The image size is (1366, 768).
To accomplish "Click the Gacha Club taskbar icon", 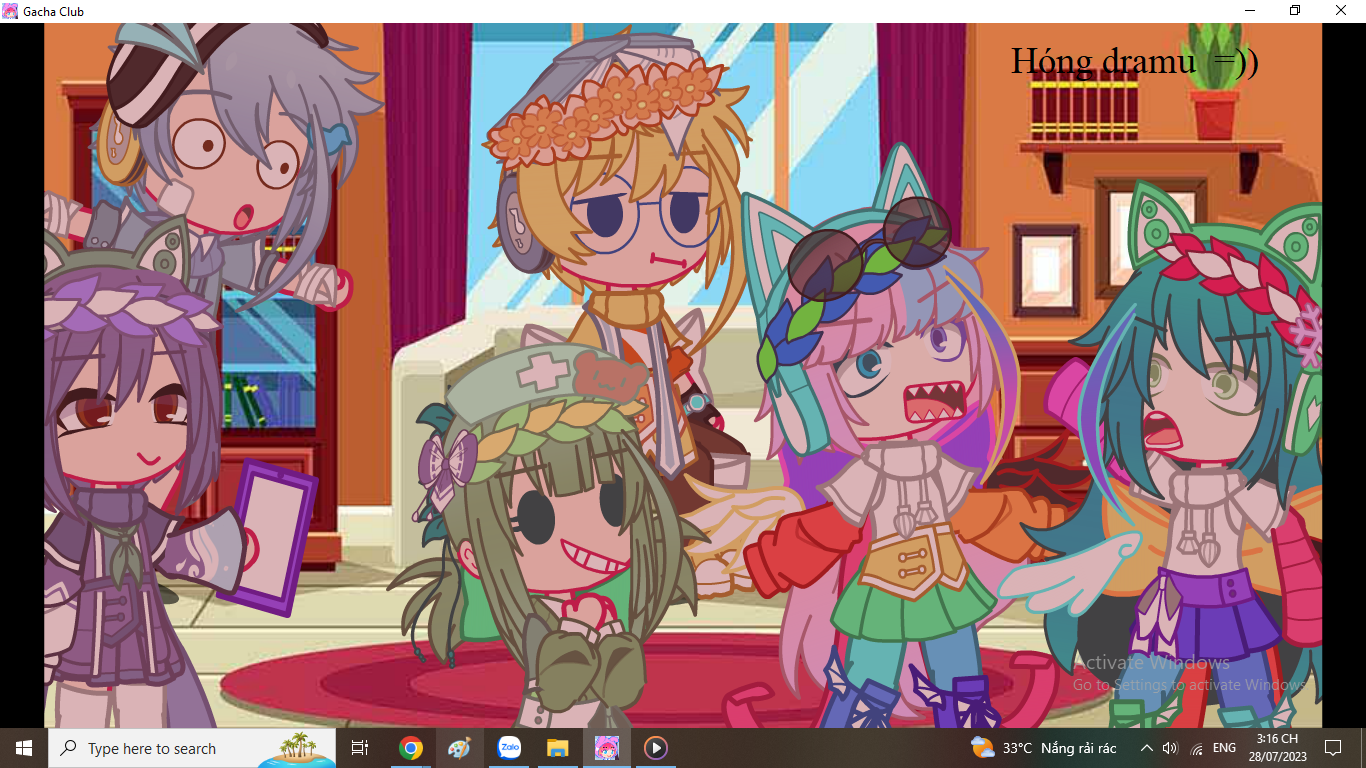I will [x=607, y=748].
